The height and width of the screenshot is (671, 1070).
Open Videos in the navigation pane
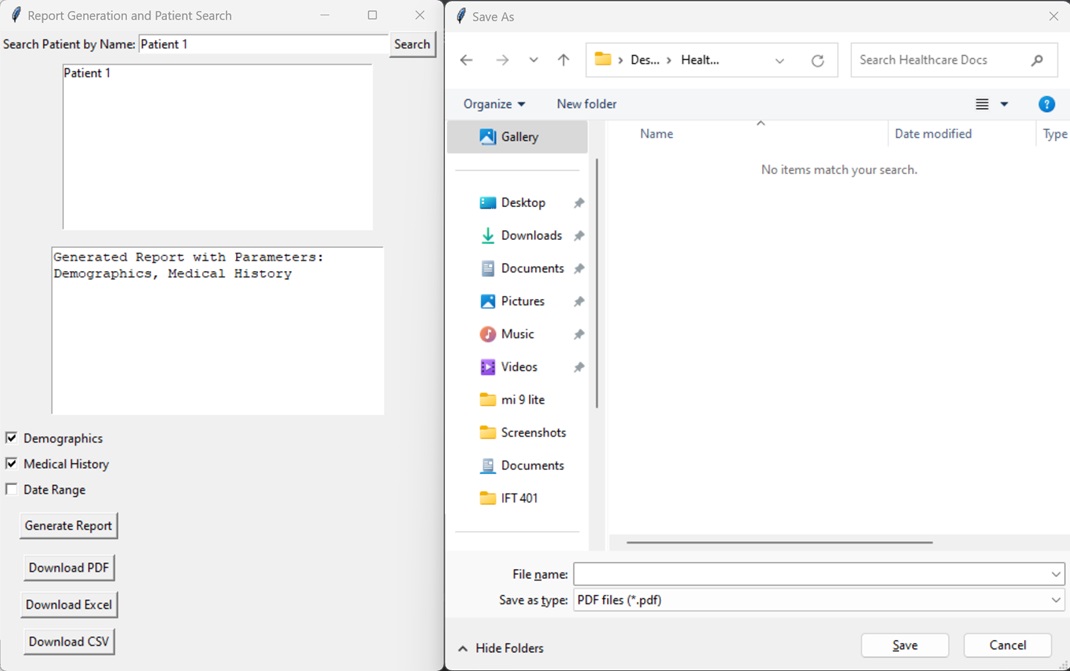[x=519, y=367]
